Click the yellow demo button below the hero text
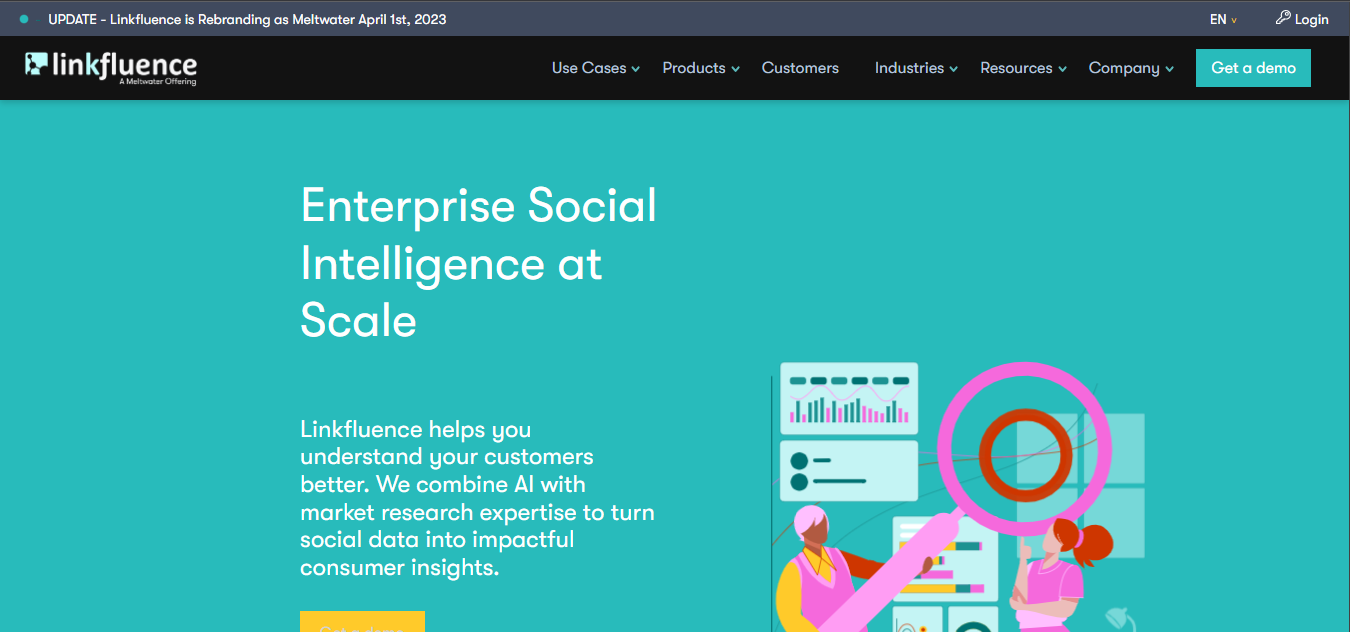Image resolution: width=1350 pixels, height=632 pixels. pyautogui.click(x=362, y=622)
